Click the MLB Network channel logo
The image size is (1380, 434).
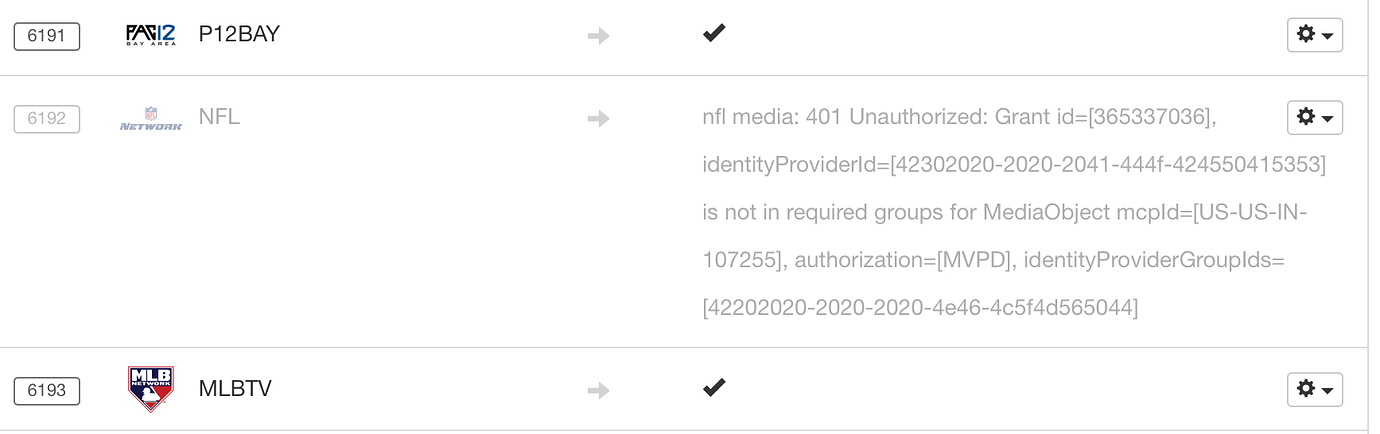pyautogui.click(x=151, y=389)
